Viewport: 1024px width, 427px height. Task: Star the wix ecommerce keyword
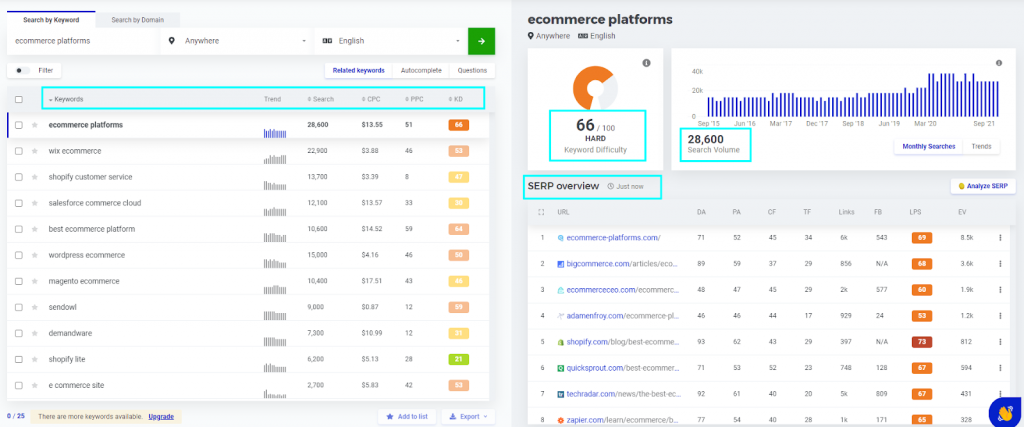pos(35,151)
